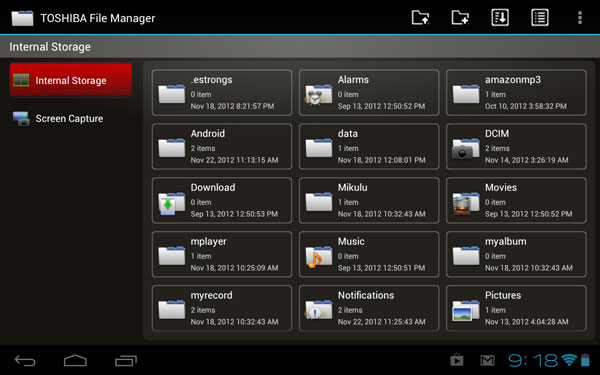
Task: Click the 'Download' folder name text
Action: click(213, 188)
